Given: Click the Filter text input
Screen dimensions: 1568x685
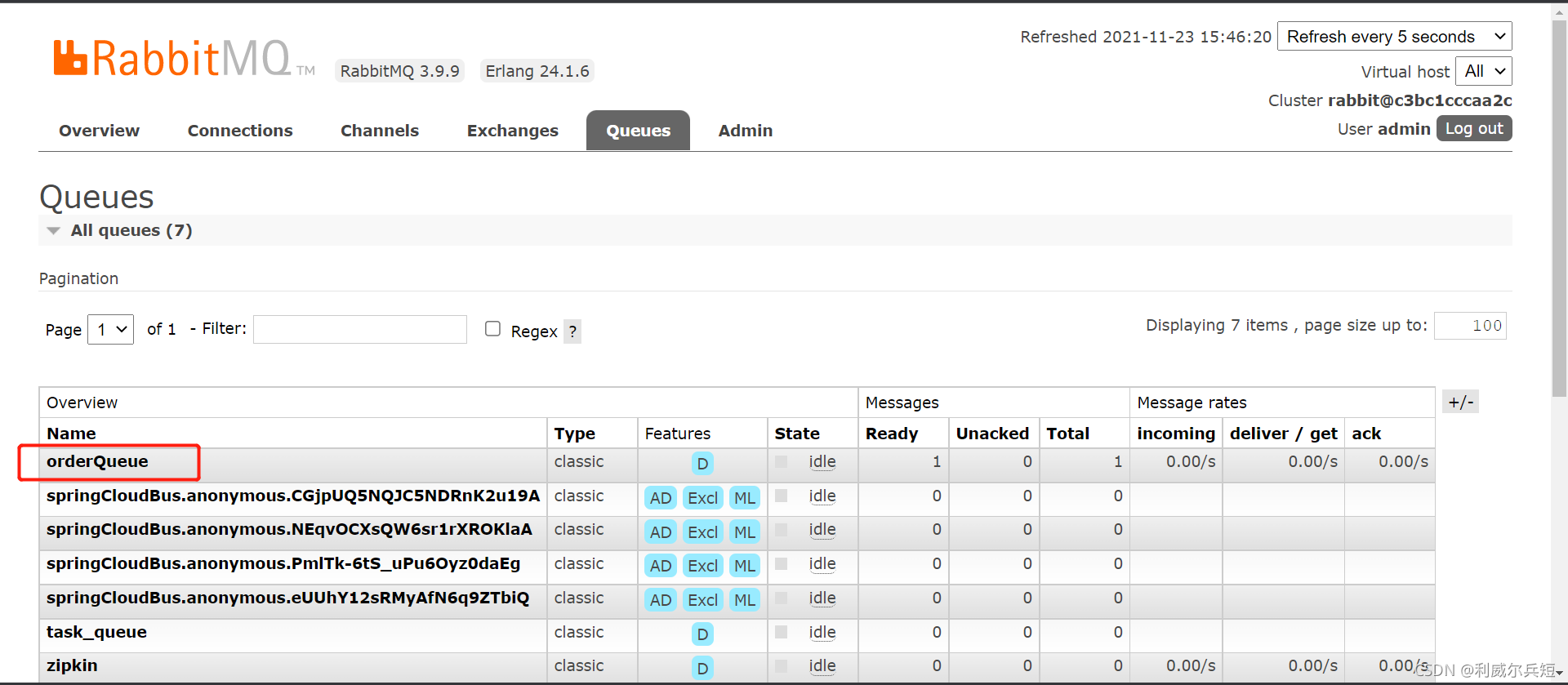Looking at the screenshot, I should tap(360, 329).
